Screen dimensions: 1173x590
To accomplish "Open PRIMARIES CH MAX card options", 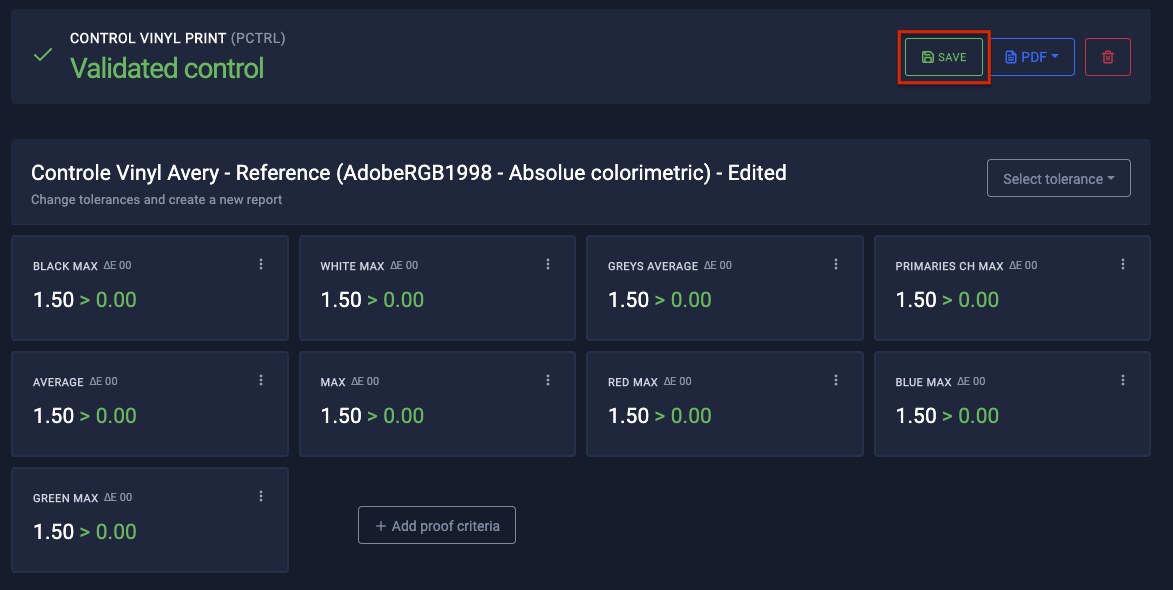I will [x=1123, y=264].
